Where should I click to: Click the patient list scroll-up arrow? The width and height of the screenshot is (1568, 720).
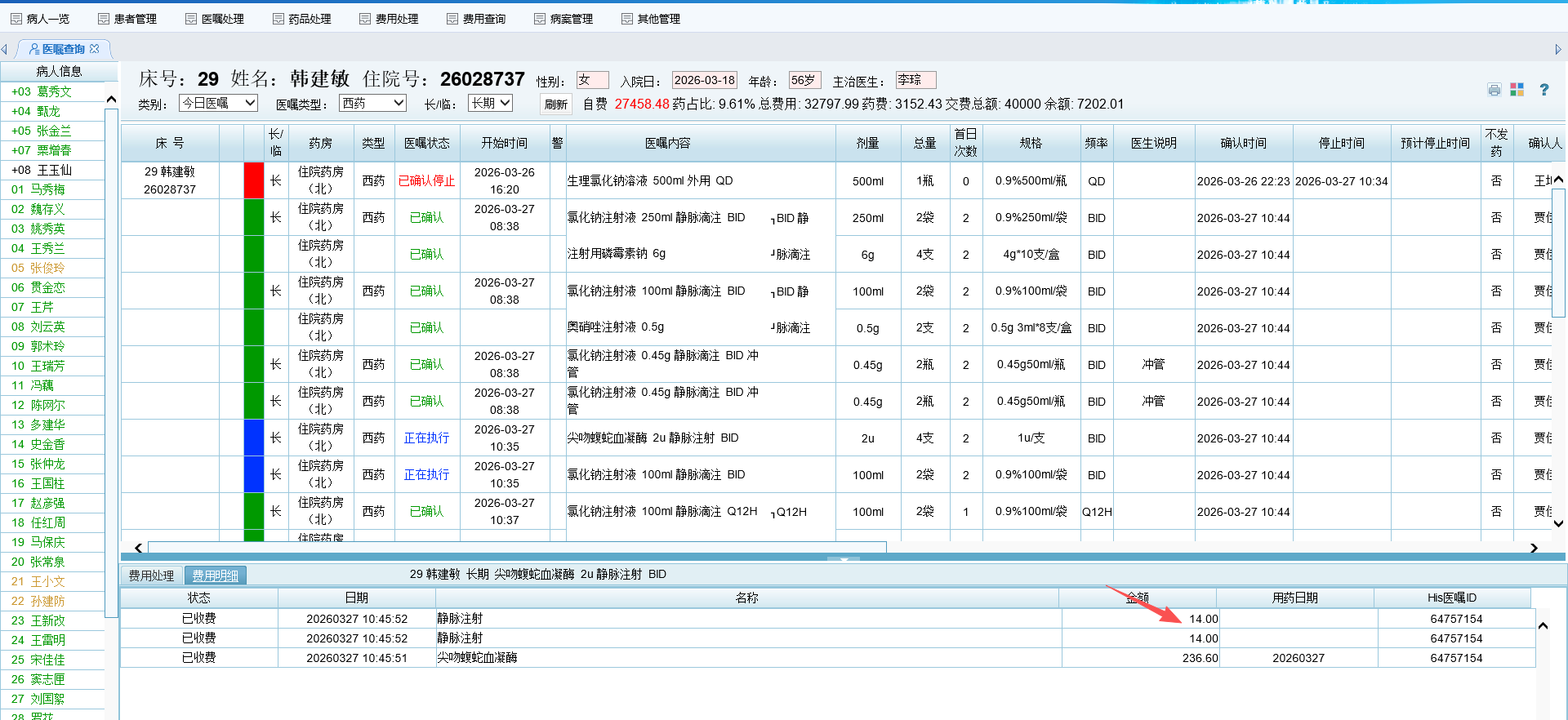coord(111,99)
